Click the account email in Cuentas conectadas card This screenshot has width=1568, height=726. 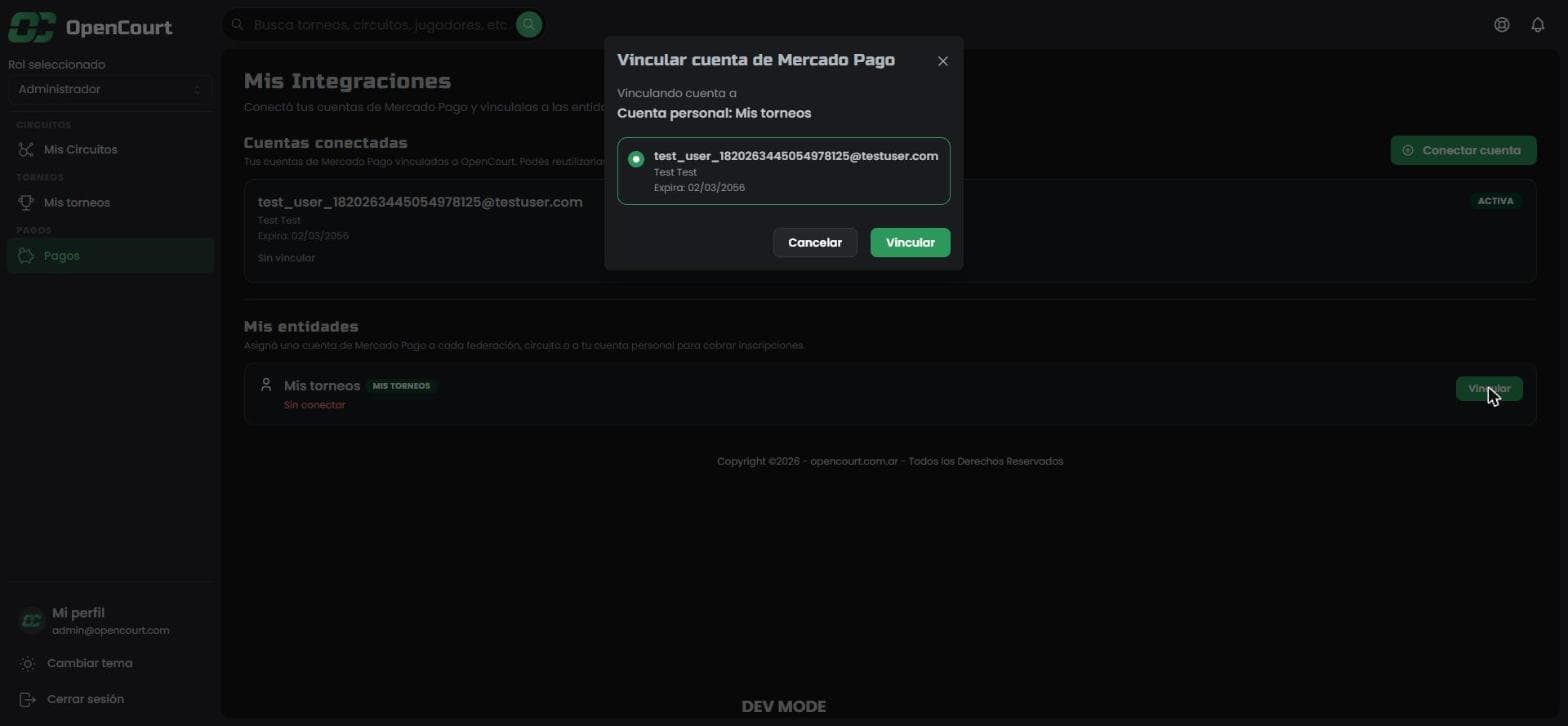(x=420, y=202)
